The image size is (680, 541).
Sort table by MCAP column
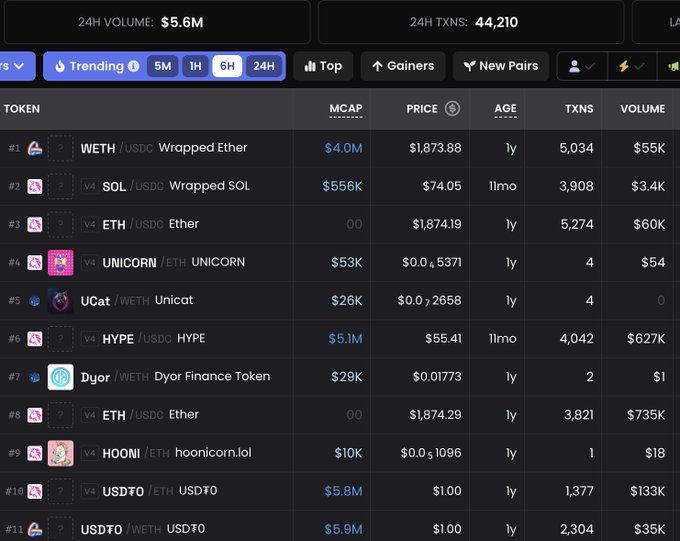click(346, 109)
